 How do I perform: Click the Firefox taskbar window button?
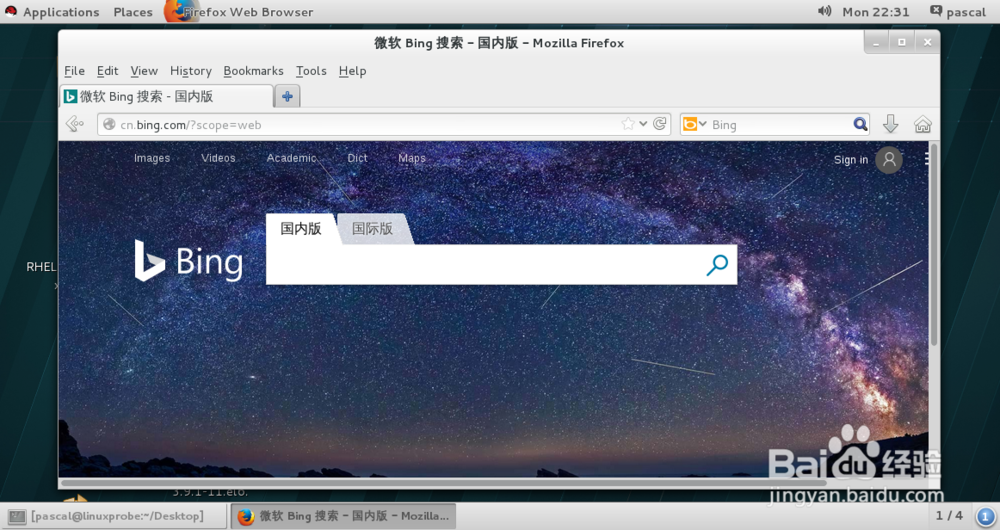pos(343,516)
